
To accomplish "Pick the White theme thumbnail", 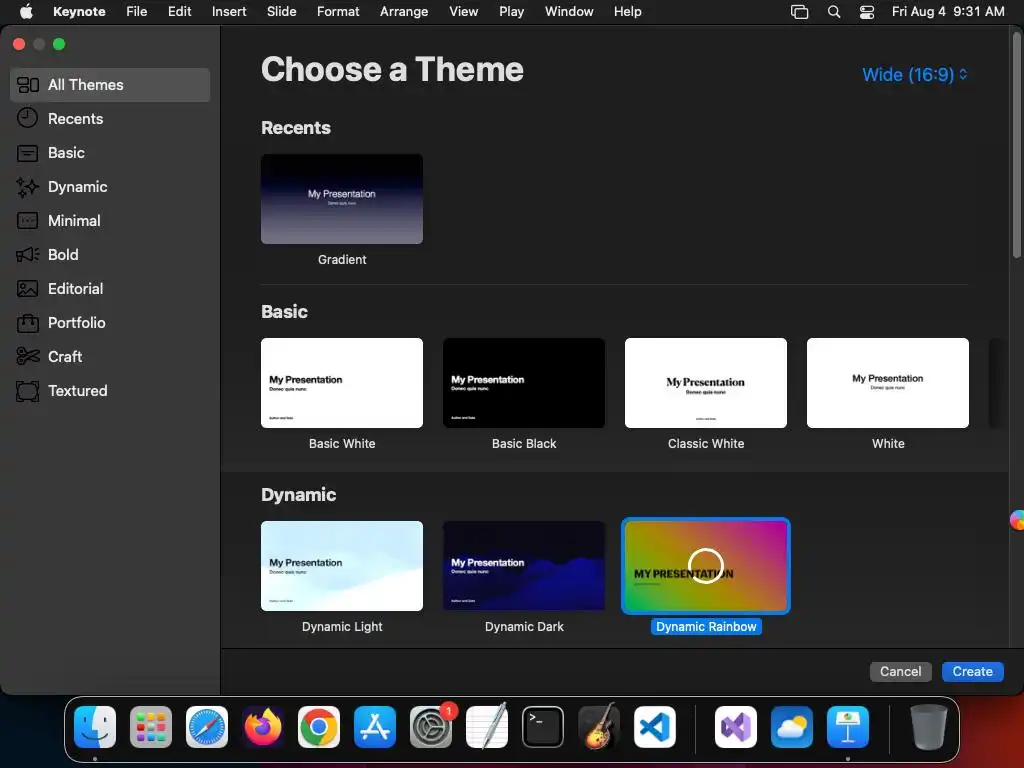I will pos(888,383).
